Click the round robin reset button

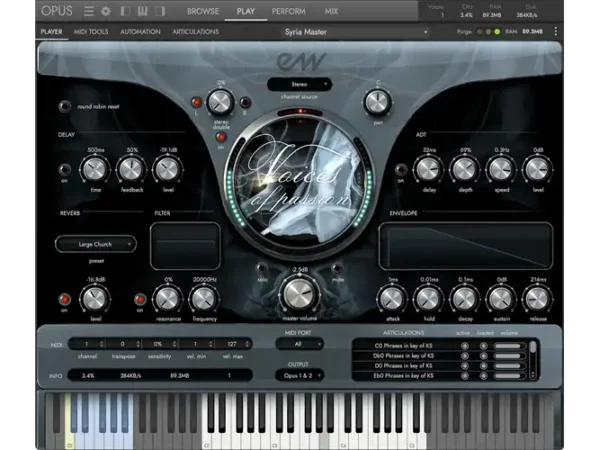click(65, 106)
